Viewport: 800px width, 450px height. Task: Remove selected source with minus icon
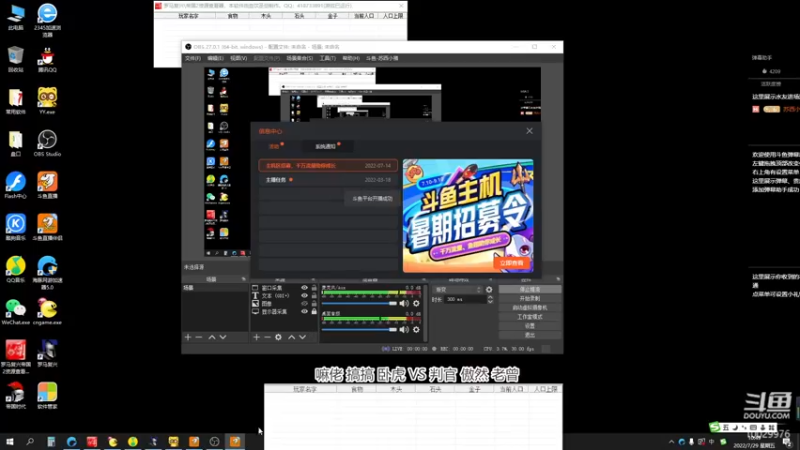[267, 337]
